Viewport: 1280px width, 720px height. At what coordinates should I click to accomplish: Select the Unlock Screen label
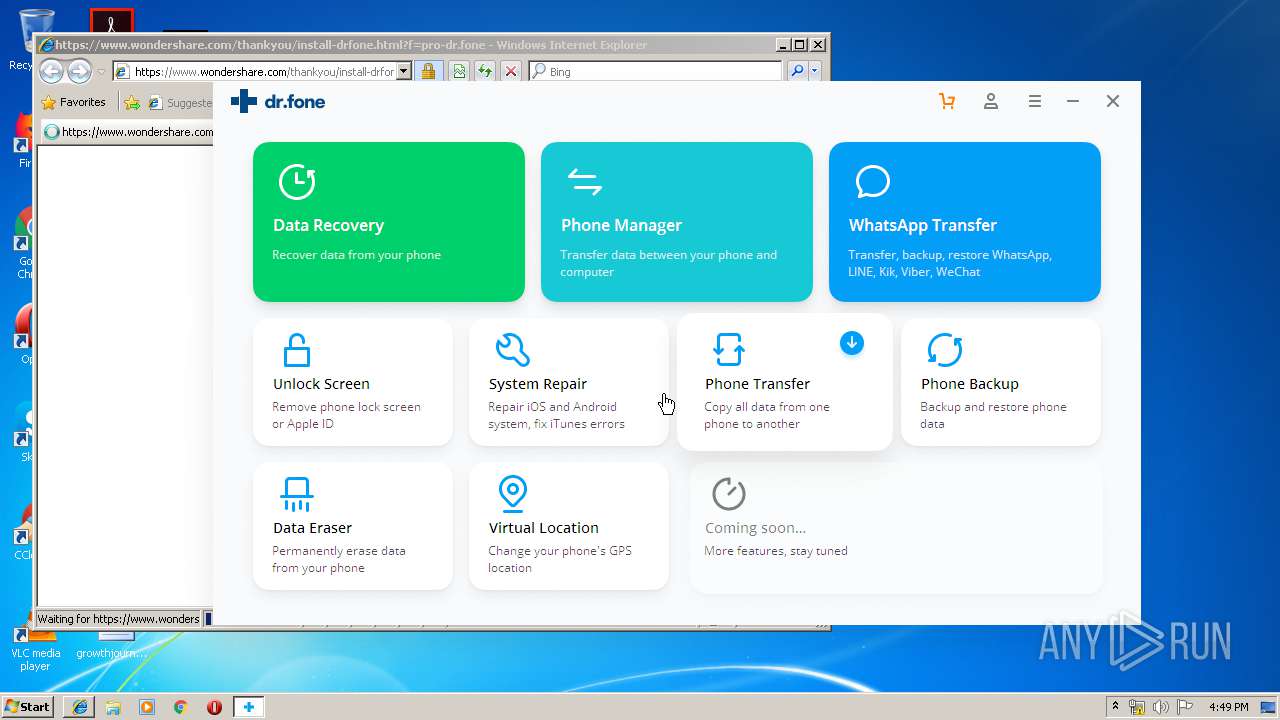(x=321, y=384)
